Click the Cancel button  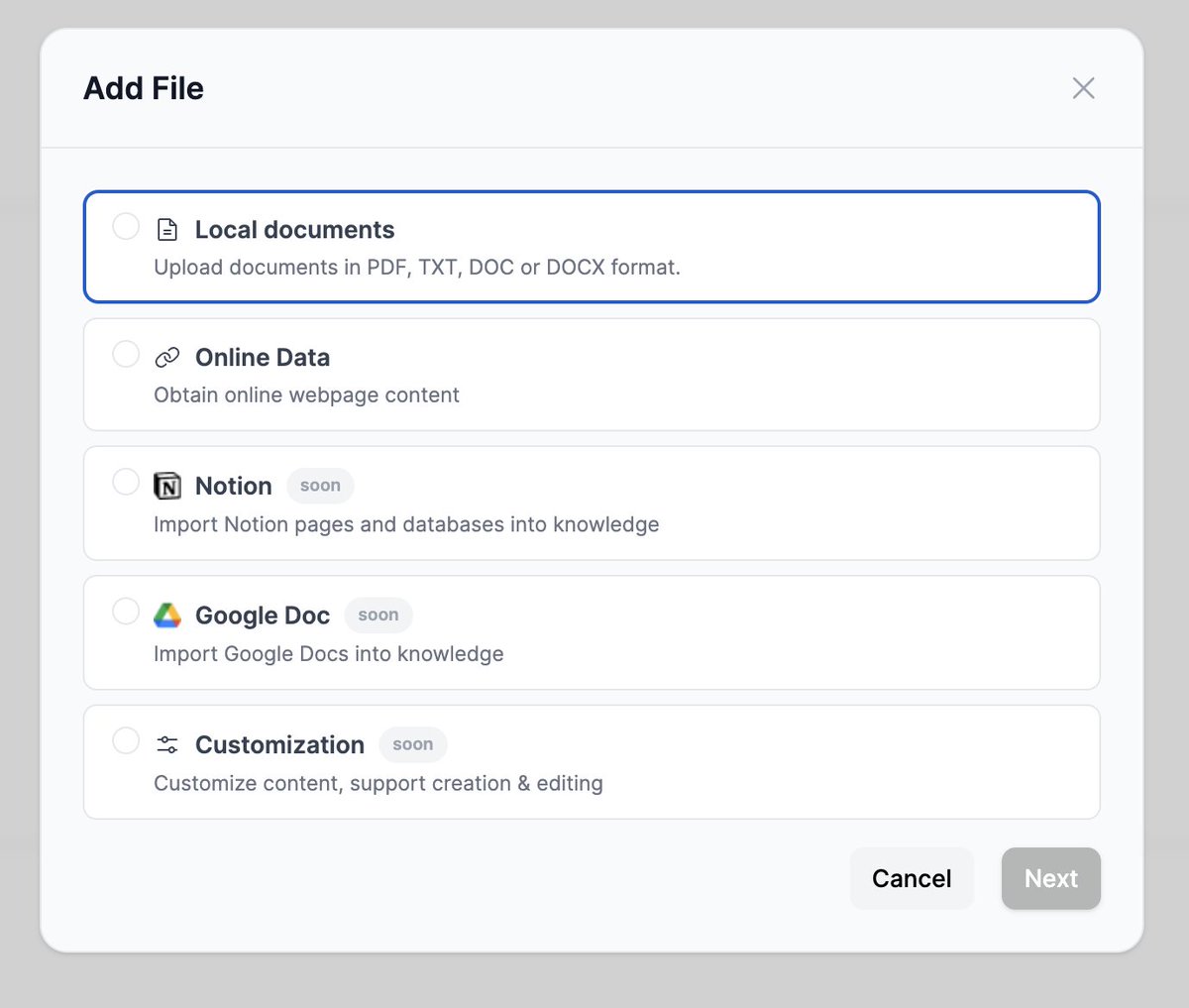click(x=912, y=878)
